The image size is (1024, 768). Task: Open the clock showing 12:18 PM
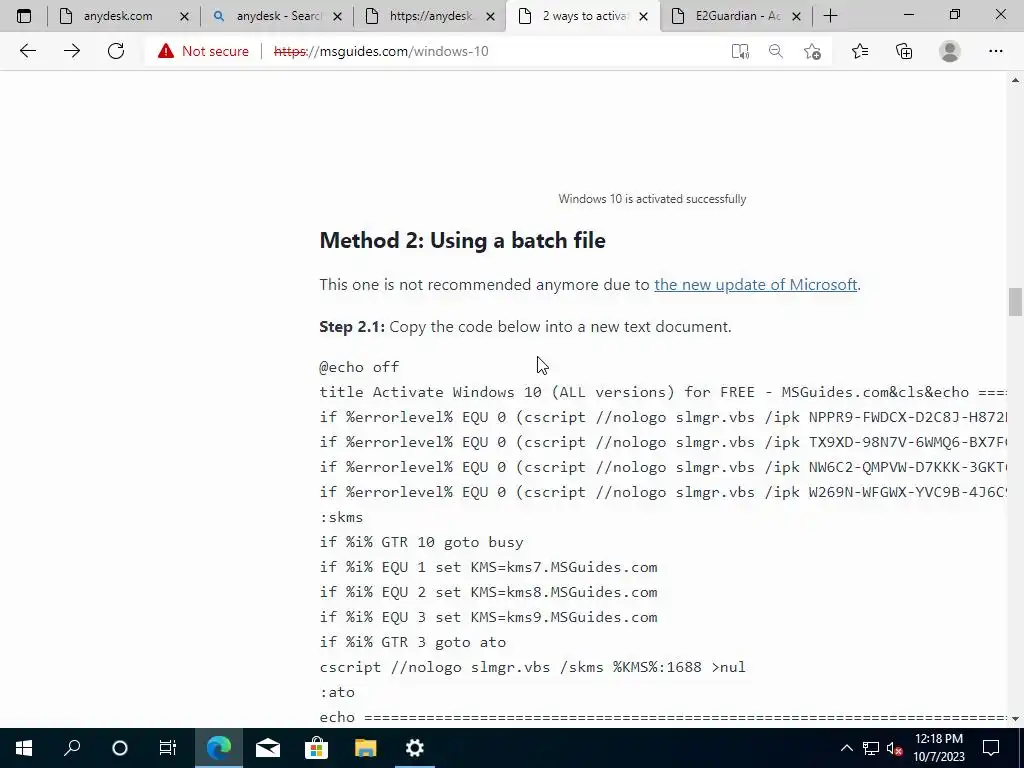coord(938,748)
